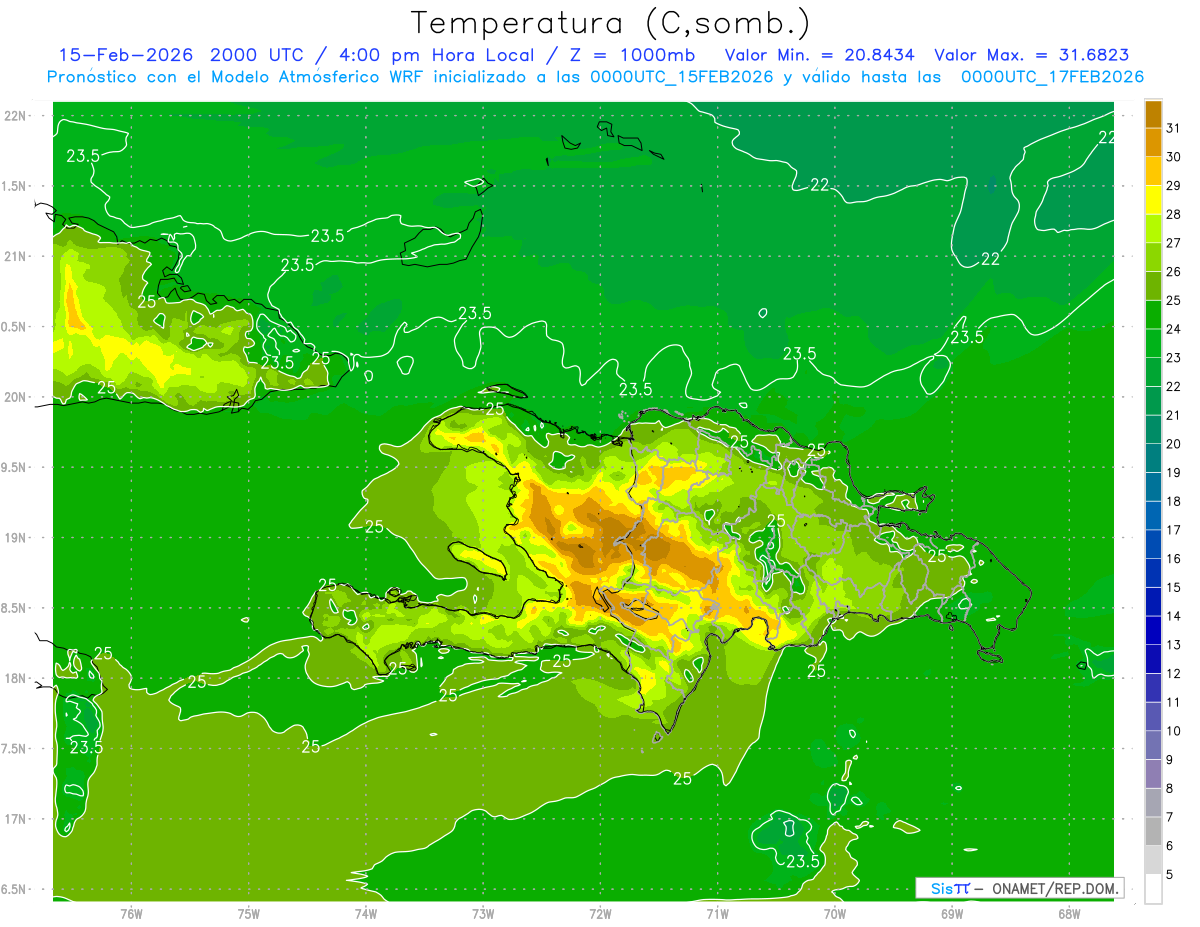Screen dimensions: 1200x927
Task: Click the '72W' longitude axis label
Action: tap(600, 914)
